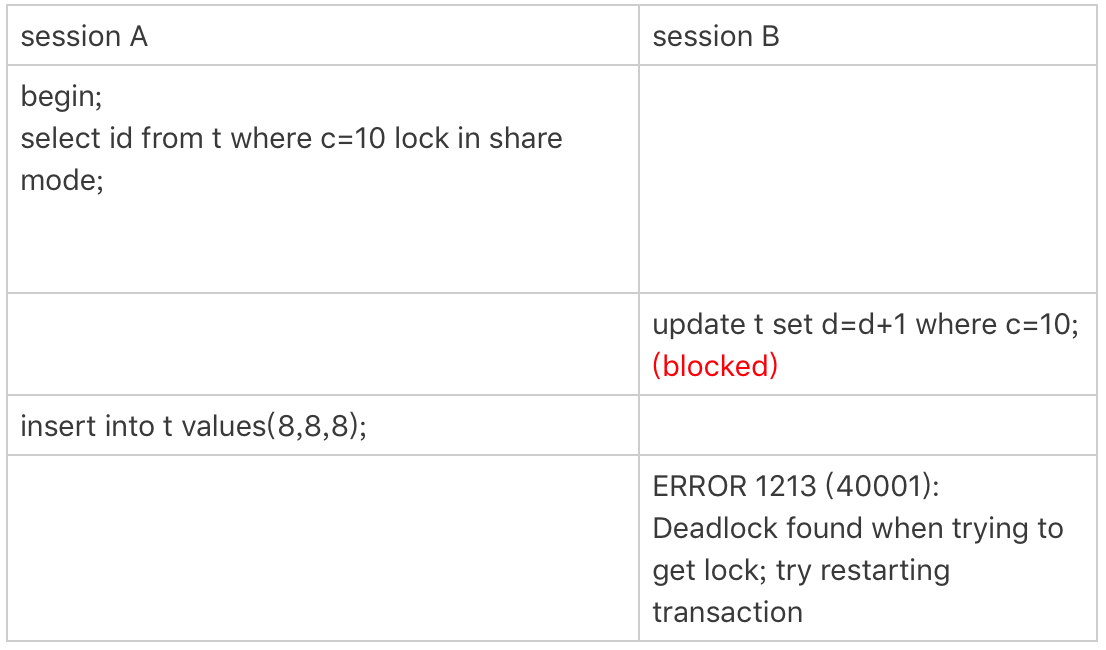Click the red (blocked) label
This screenshot has width=1106, height=650.
click(x=715, y=366)
